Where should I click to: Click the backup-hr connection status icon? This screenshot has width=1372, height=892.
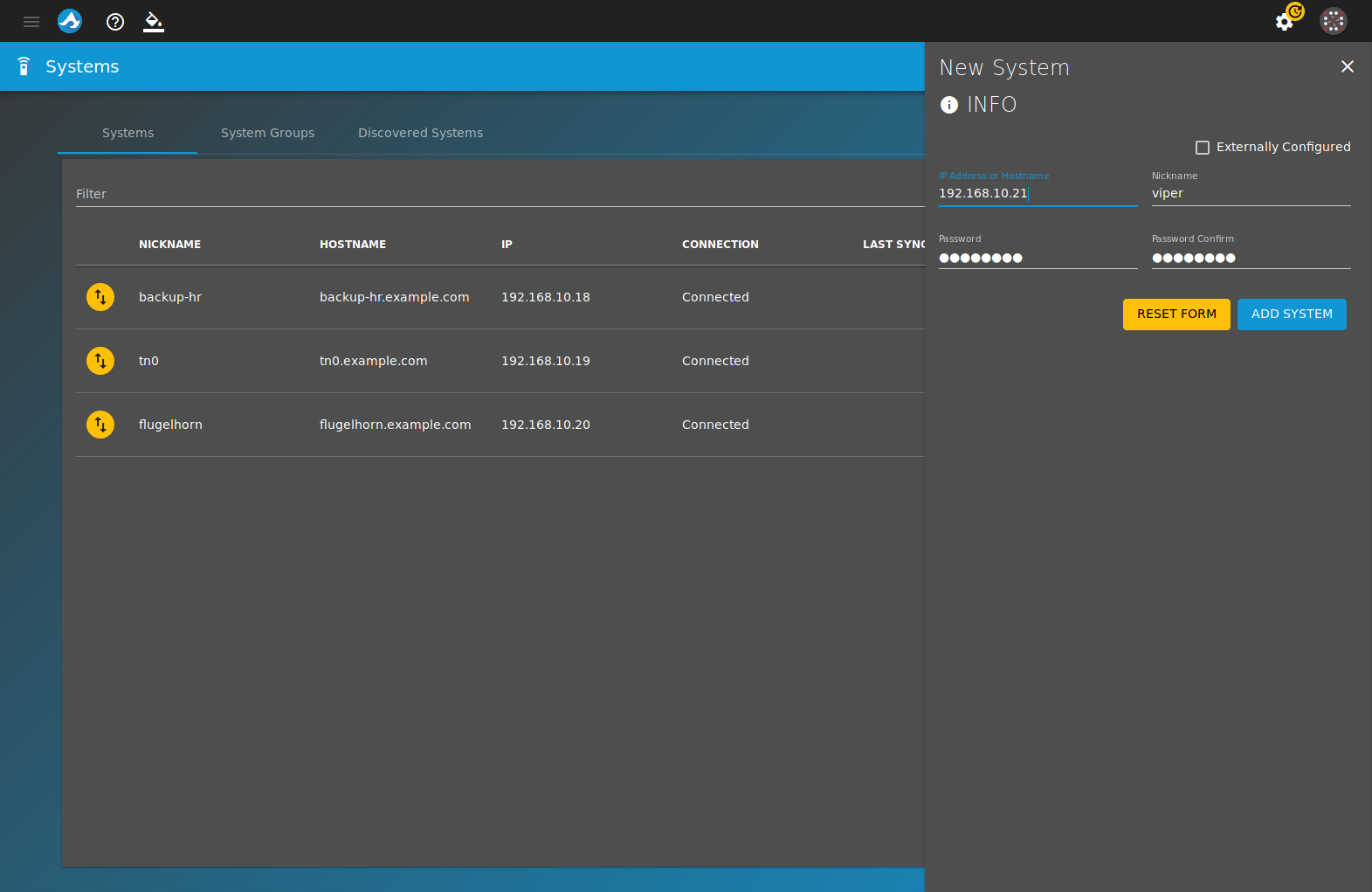[x=100, y=297]
